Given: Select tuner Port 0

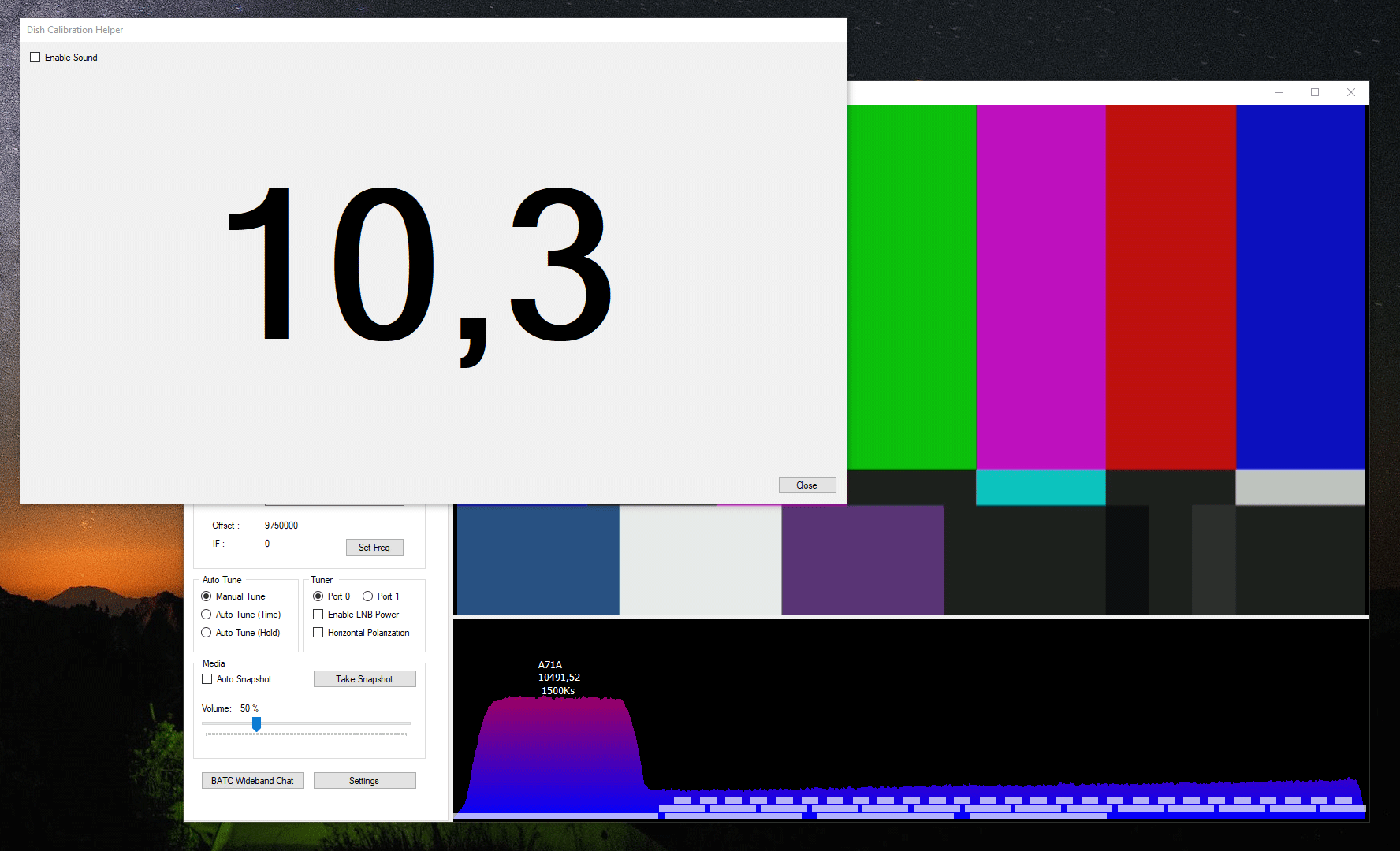Looking at the screenshot, I should coord(318,596).
